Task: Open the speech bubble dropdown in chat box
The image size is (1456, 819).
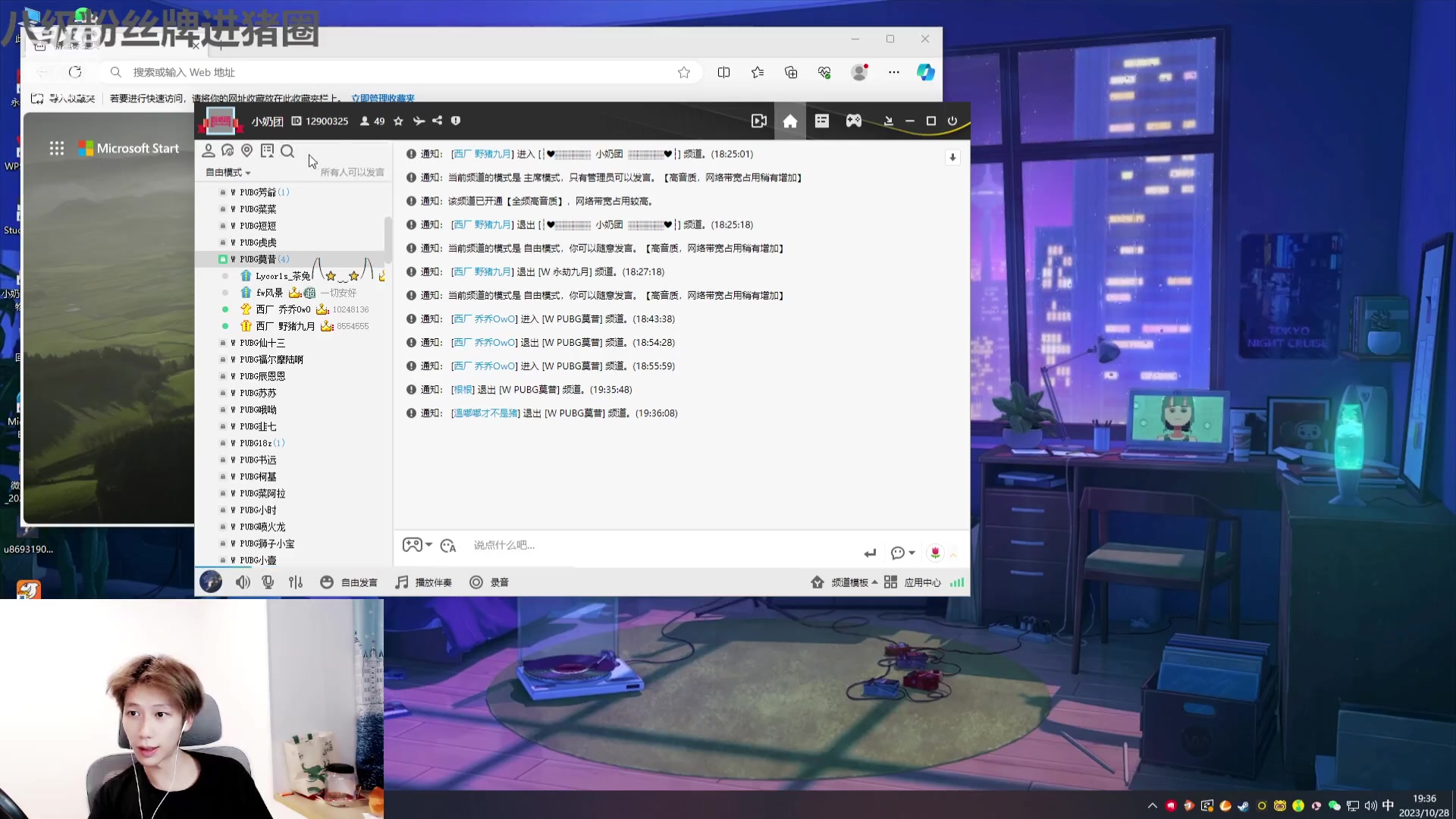Action: point(902,553)
